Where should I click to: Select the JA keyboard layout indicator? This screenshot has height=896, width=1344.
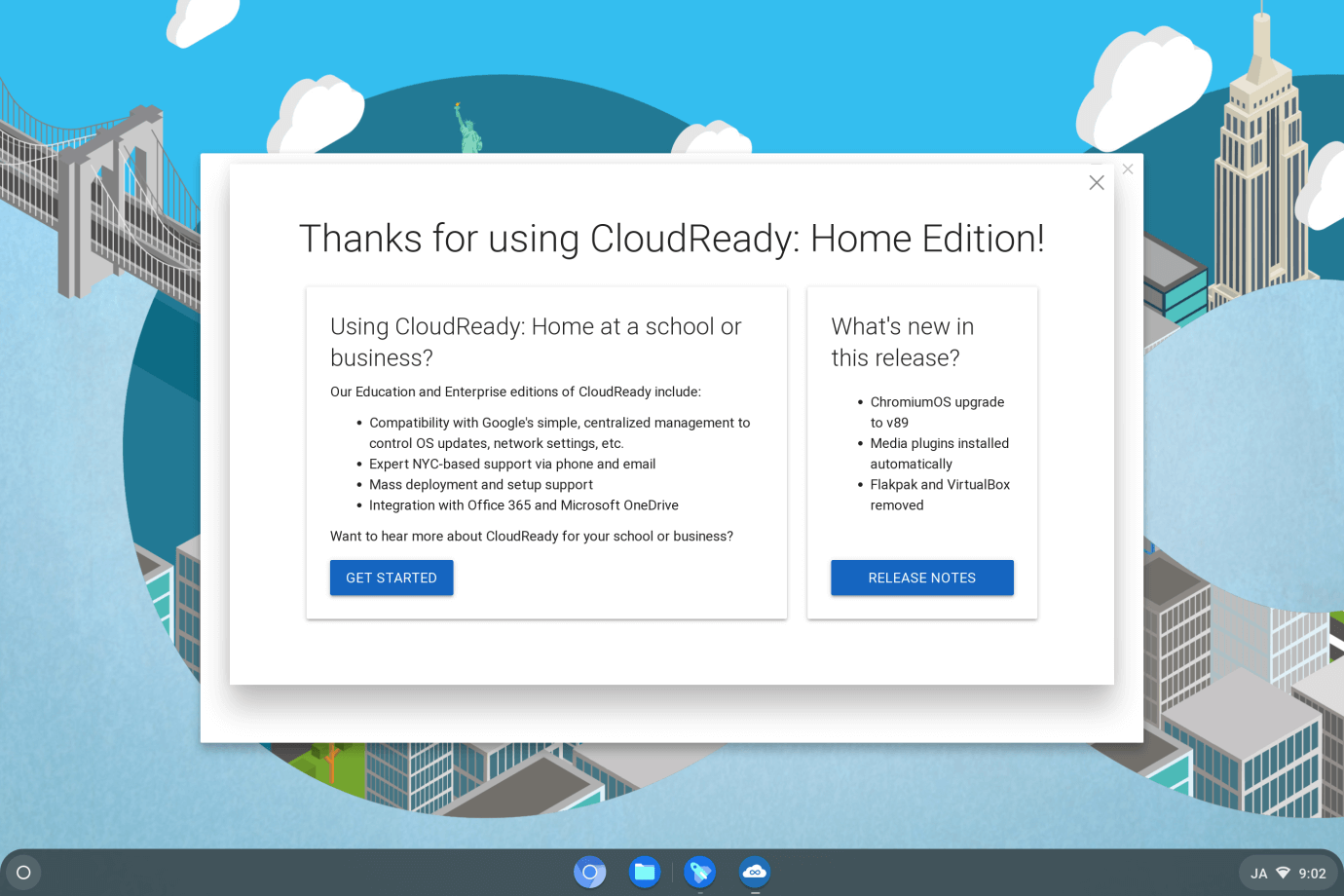tap(1259, 872)
